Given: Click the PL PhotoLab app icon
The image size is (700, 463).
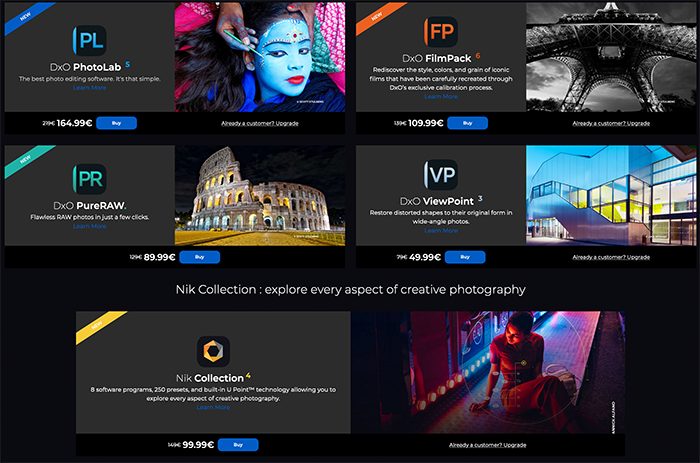Looking at the screenshot, I should point(89,41).
